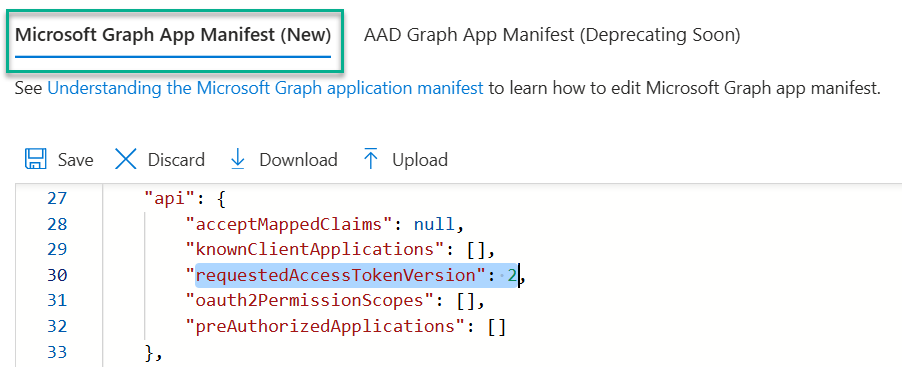
Task: Click the Save floppy disk icon
Action: pos(36,159)
